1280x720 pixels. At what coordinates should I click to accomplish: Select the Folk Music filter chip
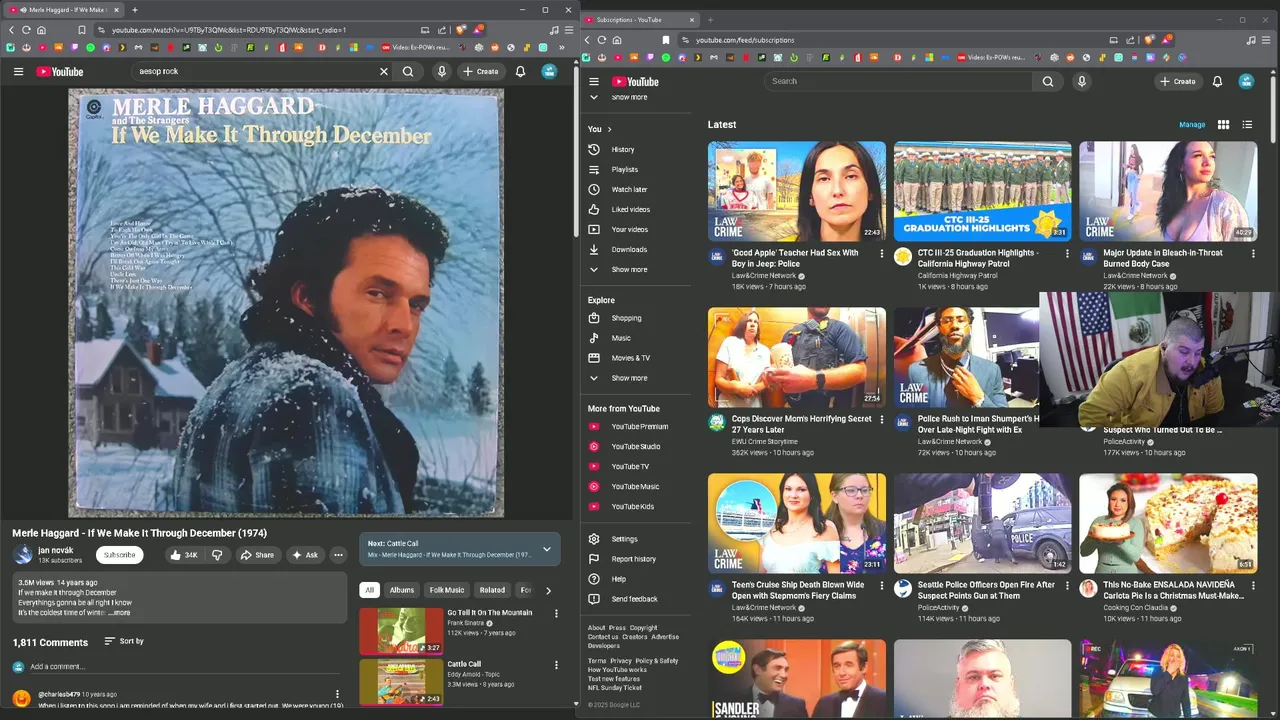click(446, 590)
